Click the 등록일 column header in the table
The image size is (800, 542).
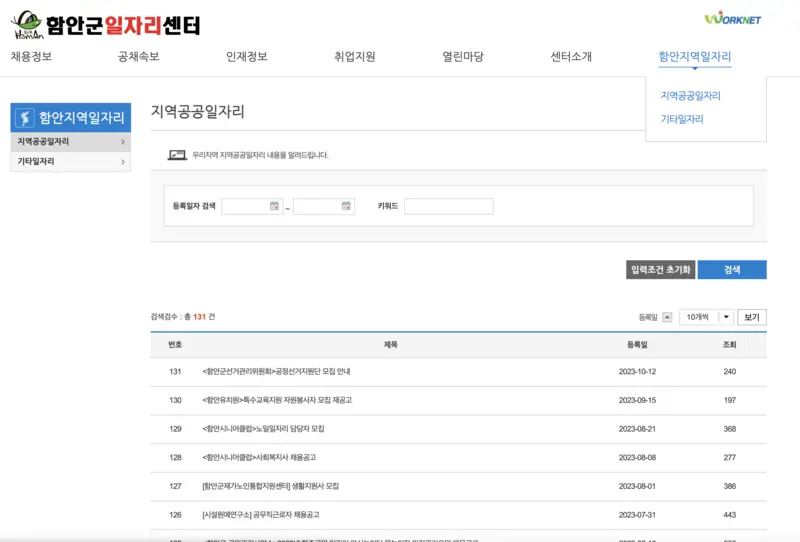(x=637, y=344)
